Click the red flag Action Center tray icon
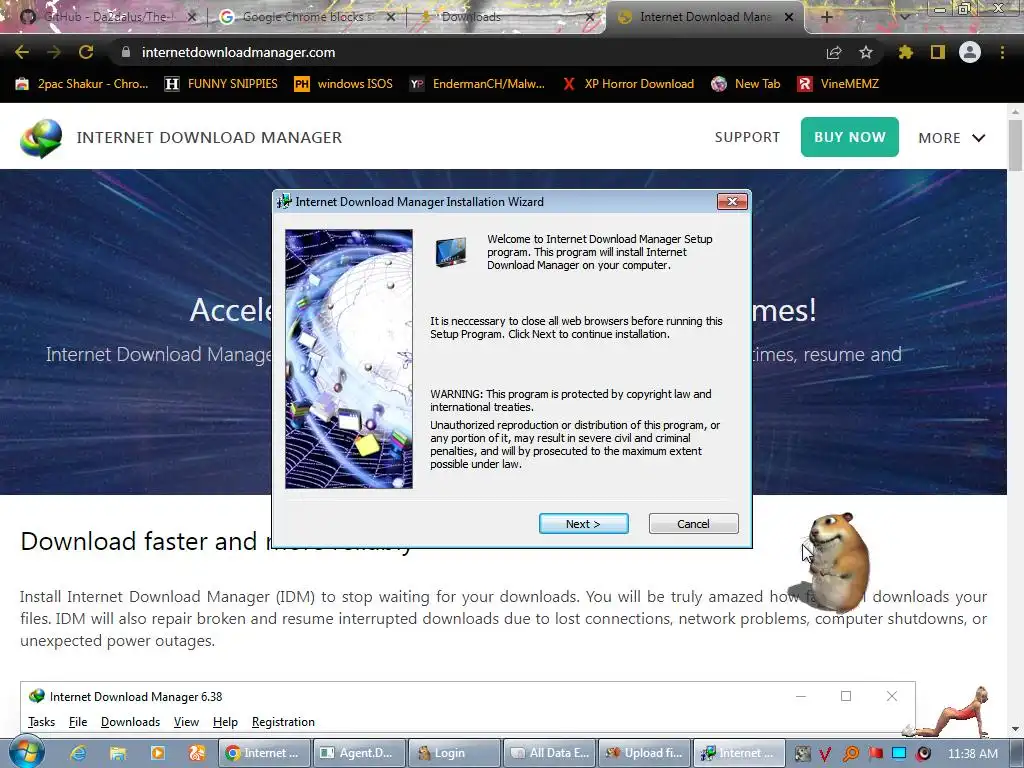 click(x=875, y=754)
